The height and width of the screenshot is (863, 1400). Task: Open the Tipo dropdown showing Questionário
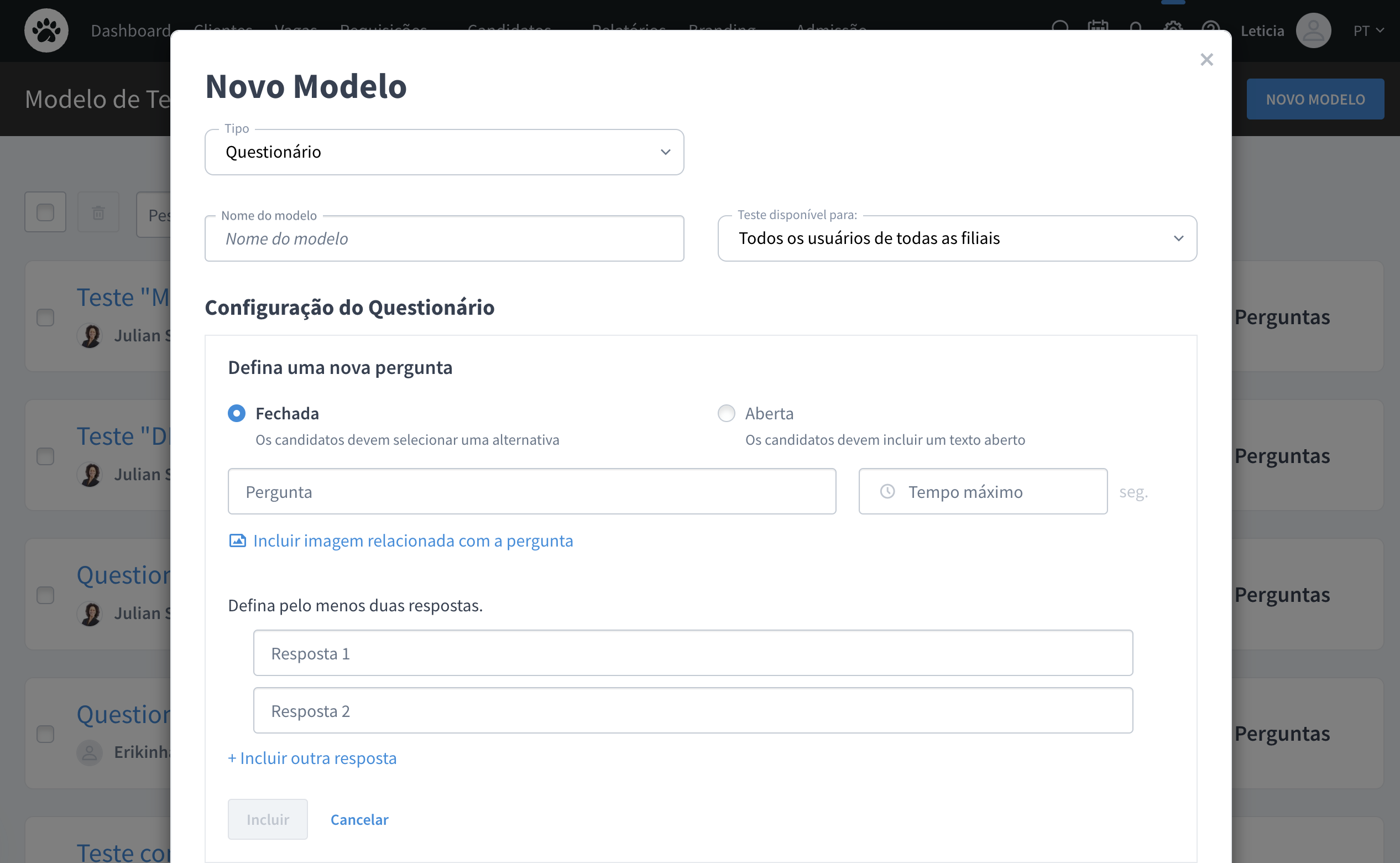coord(444,152)
